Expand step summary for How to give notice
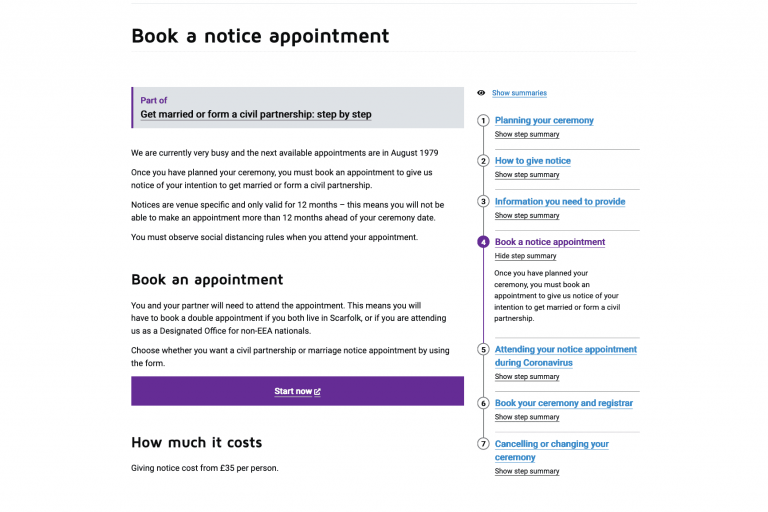Viewport: 768px width, 512px height. [527, 175]
